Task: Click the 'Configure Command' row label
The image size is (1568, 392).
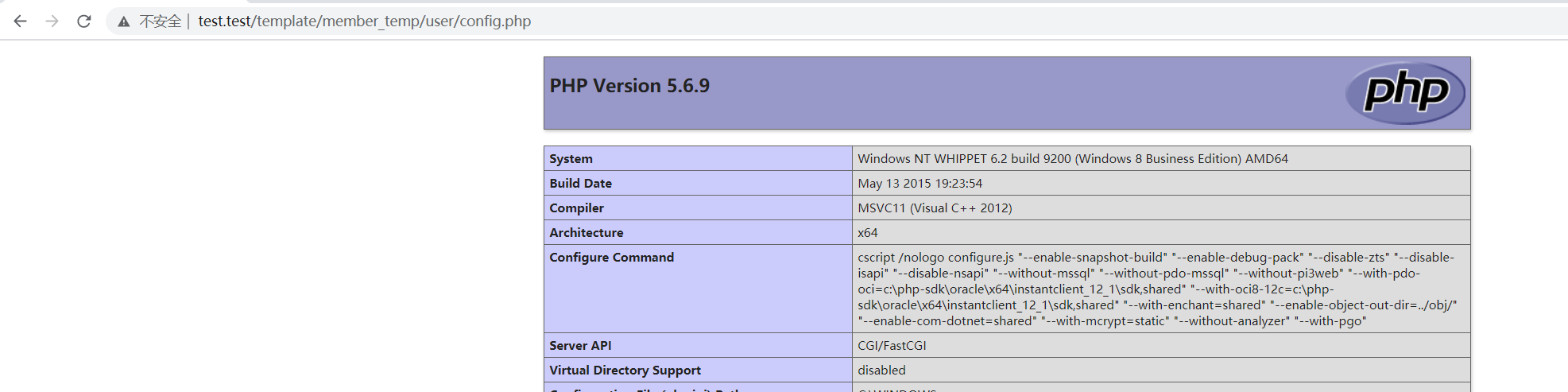Action: (611, 258)
